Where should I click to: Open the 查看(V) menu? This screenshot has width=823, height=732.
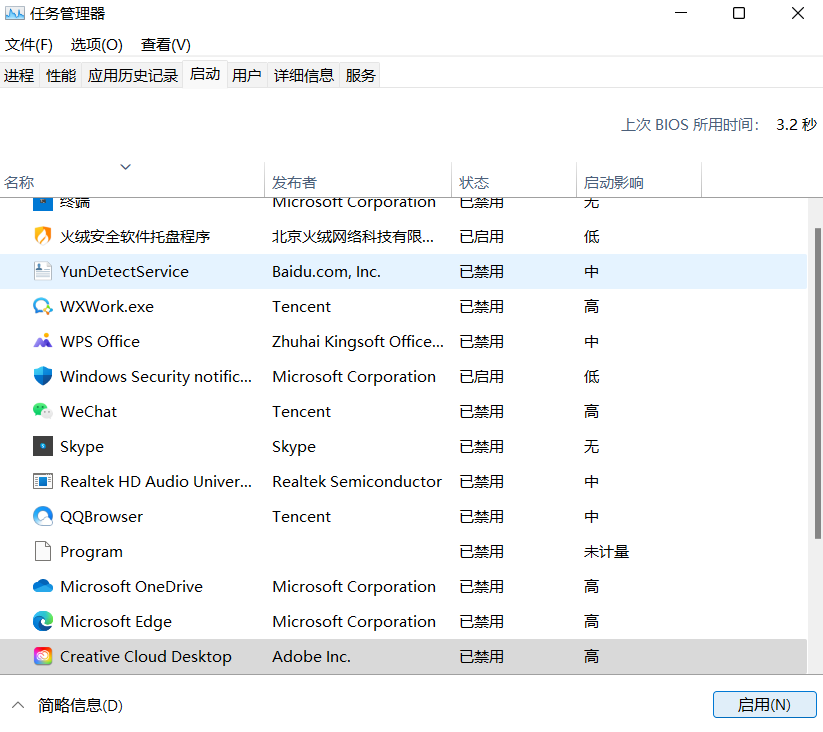pos(165,45)
